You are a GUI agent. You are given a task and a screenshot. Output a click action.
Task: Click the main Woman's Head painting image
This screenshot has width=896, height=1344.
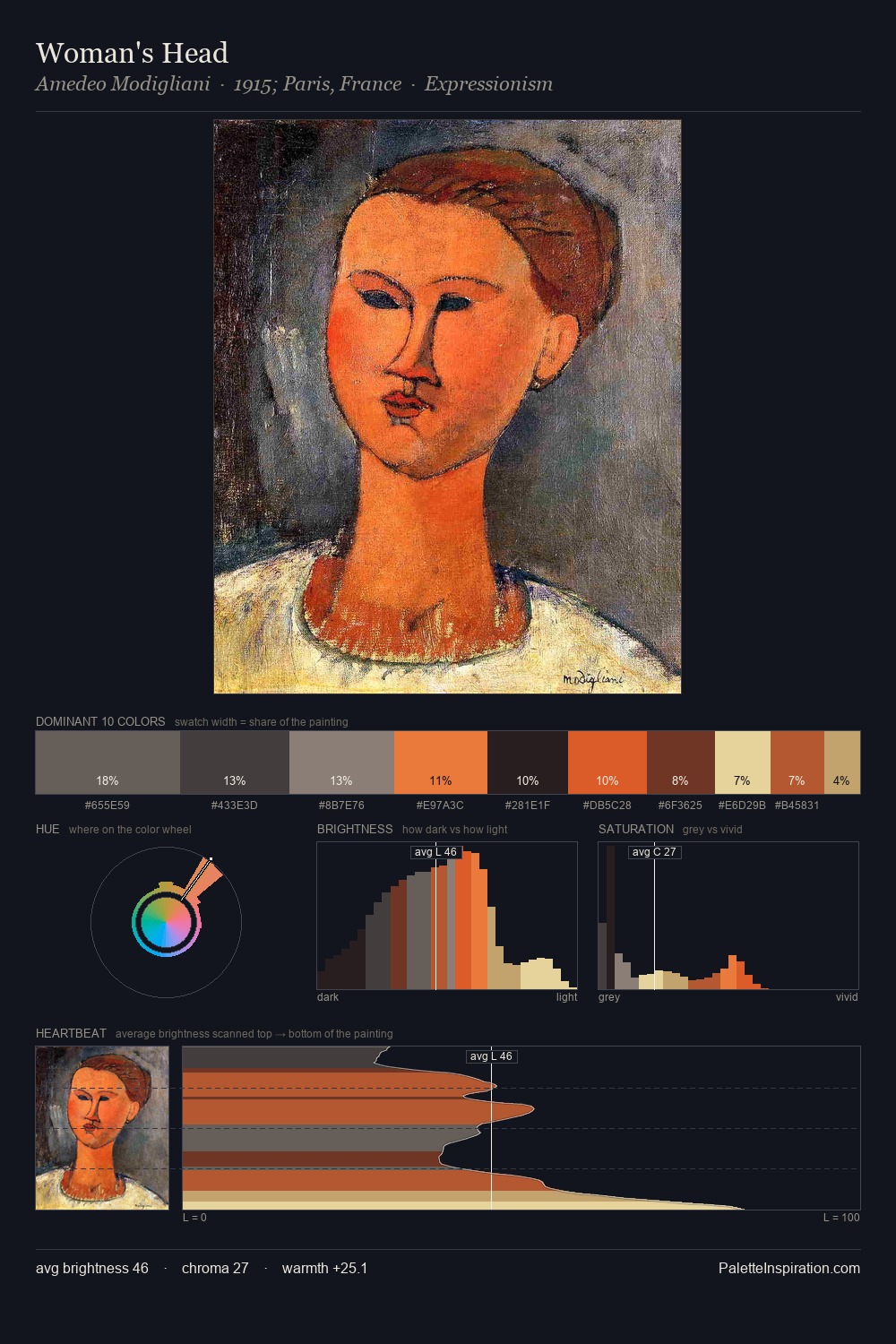(447, 407)
